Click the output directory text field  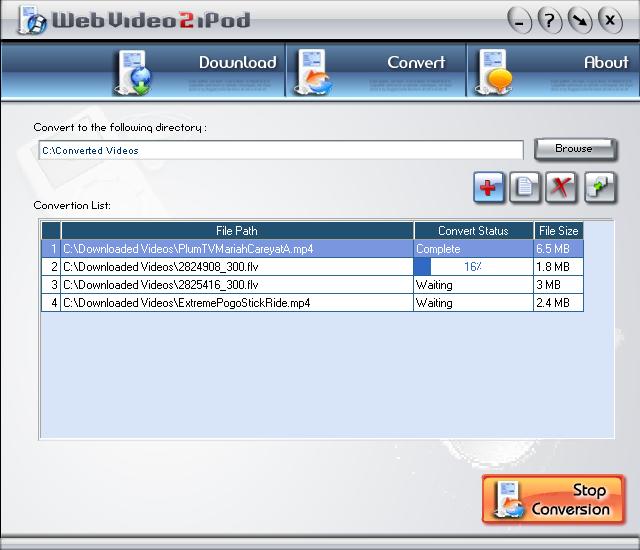(281, 150)
